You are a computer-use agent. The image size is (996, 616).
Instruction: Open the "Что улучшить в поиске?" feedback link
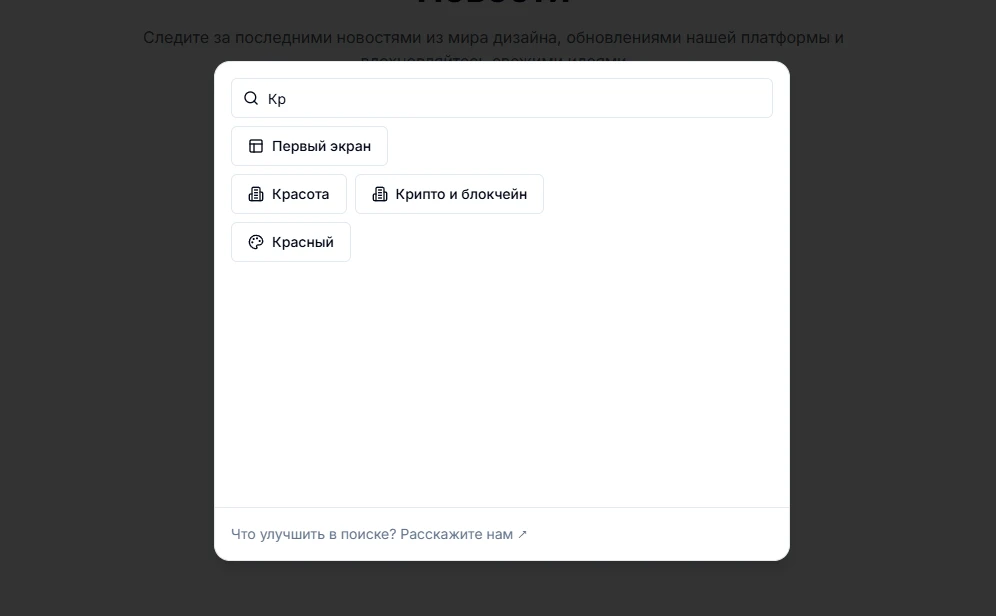[314, 534]
